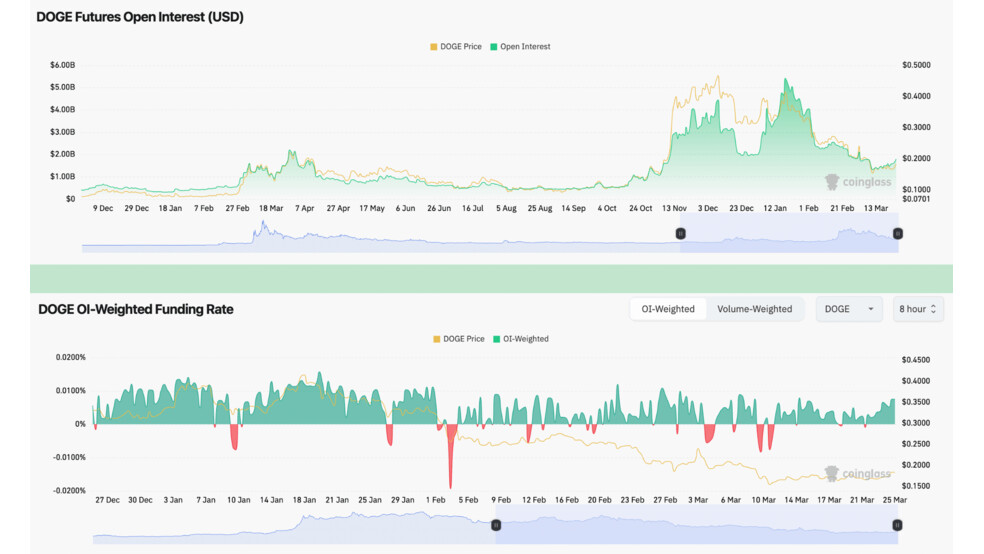Image resolution: width=984 pixels, height=554 pixels.
Task: Grab right range handle of Funding Rate navigator
Action: coord(897,525)
